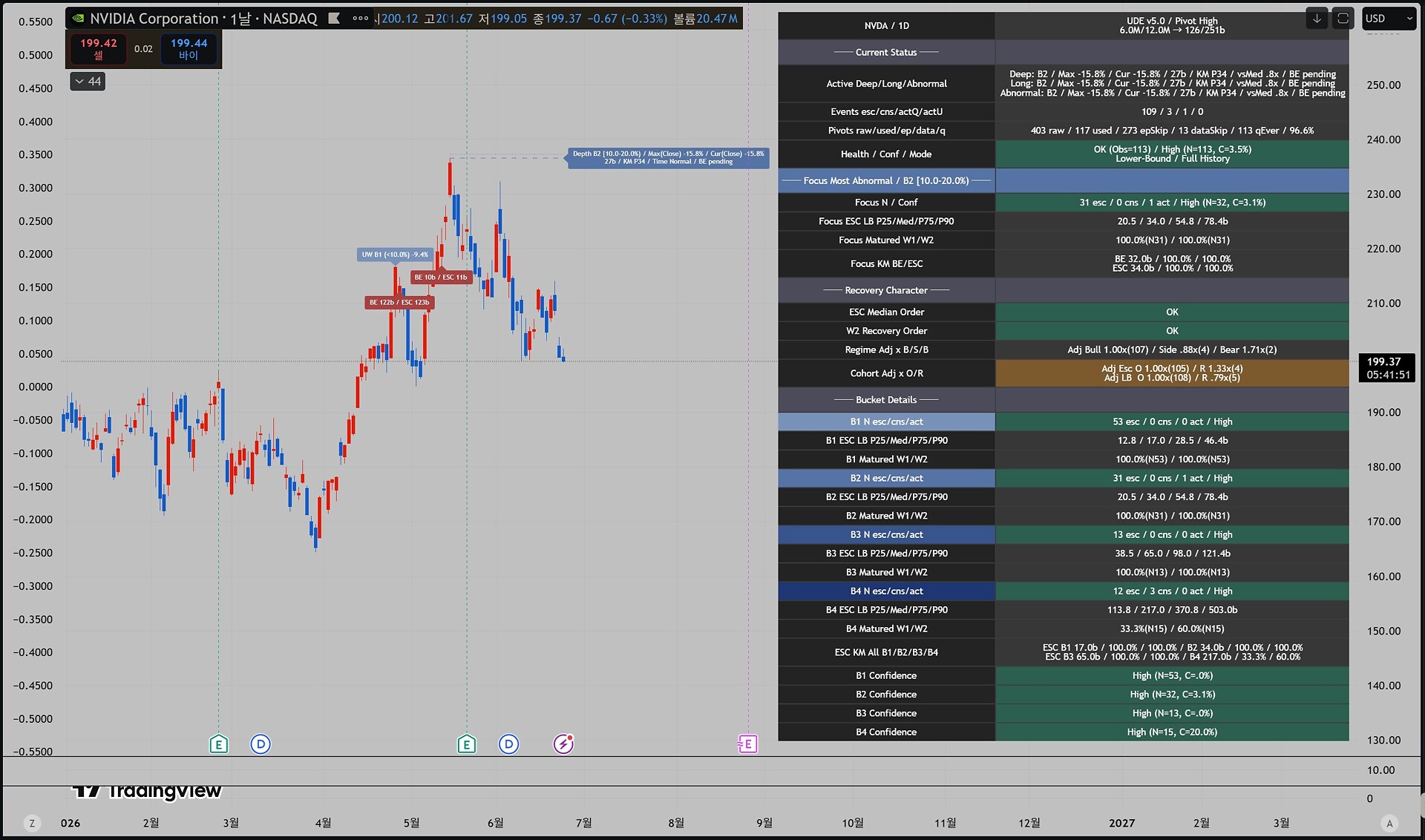
Task: Select the 'BE 122b / ESC 123b' chart label
Action: 399,302
